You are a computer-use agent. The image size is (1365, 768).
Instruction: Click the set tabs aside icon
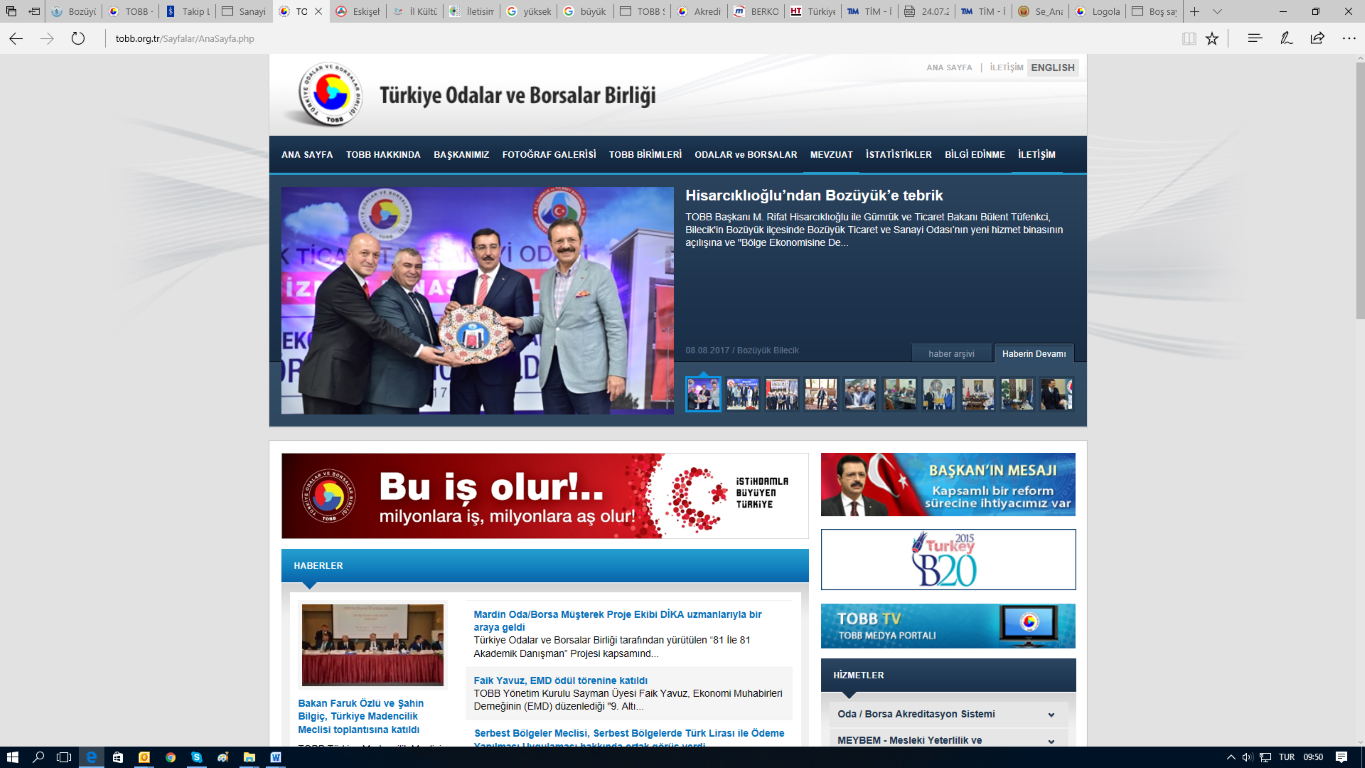[34, 12]
